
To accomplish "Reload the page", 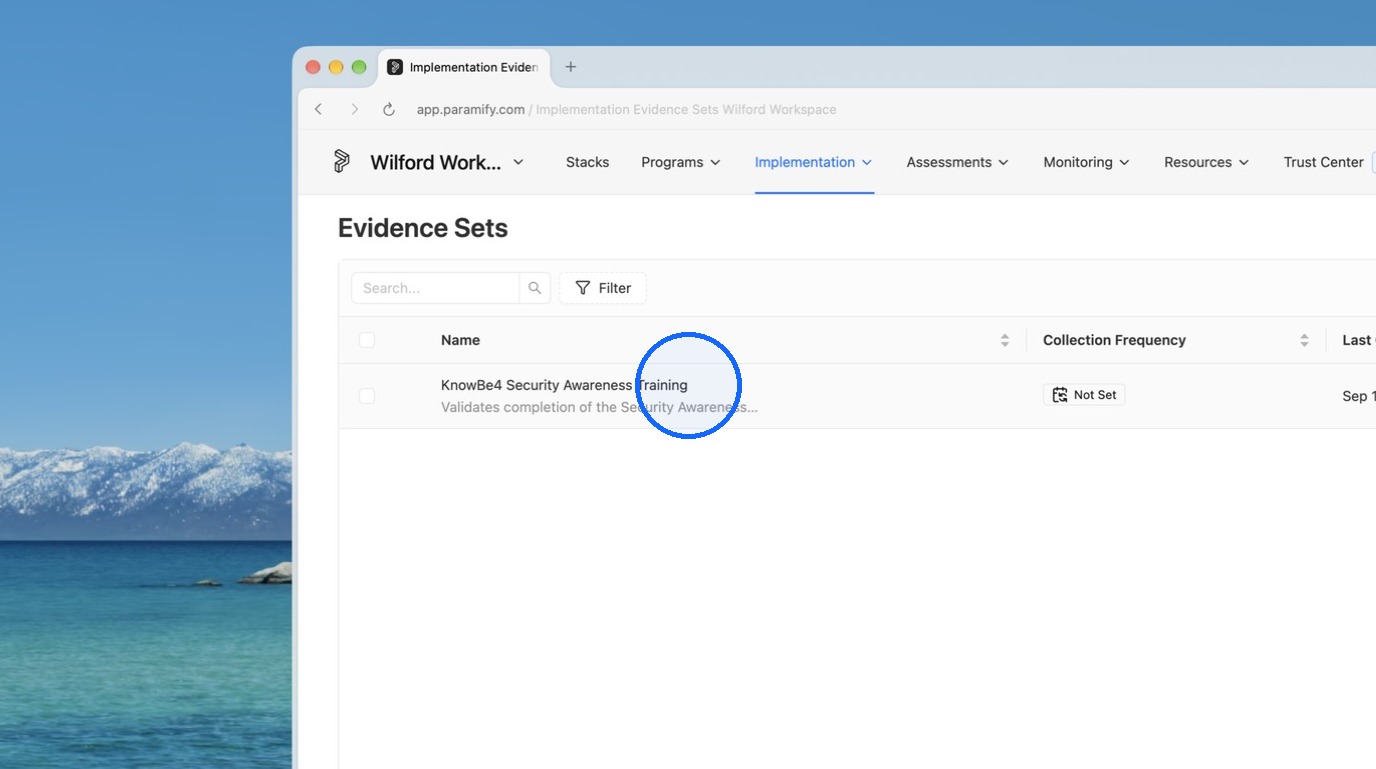I will click(389, 109).
